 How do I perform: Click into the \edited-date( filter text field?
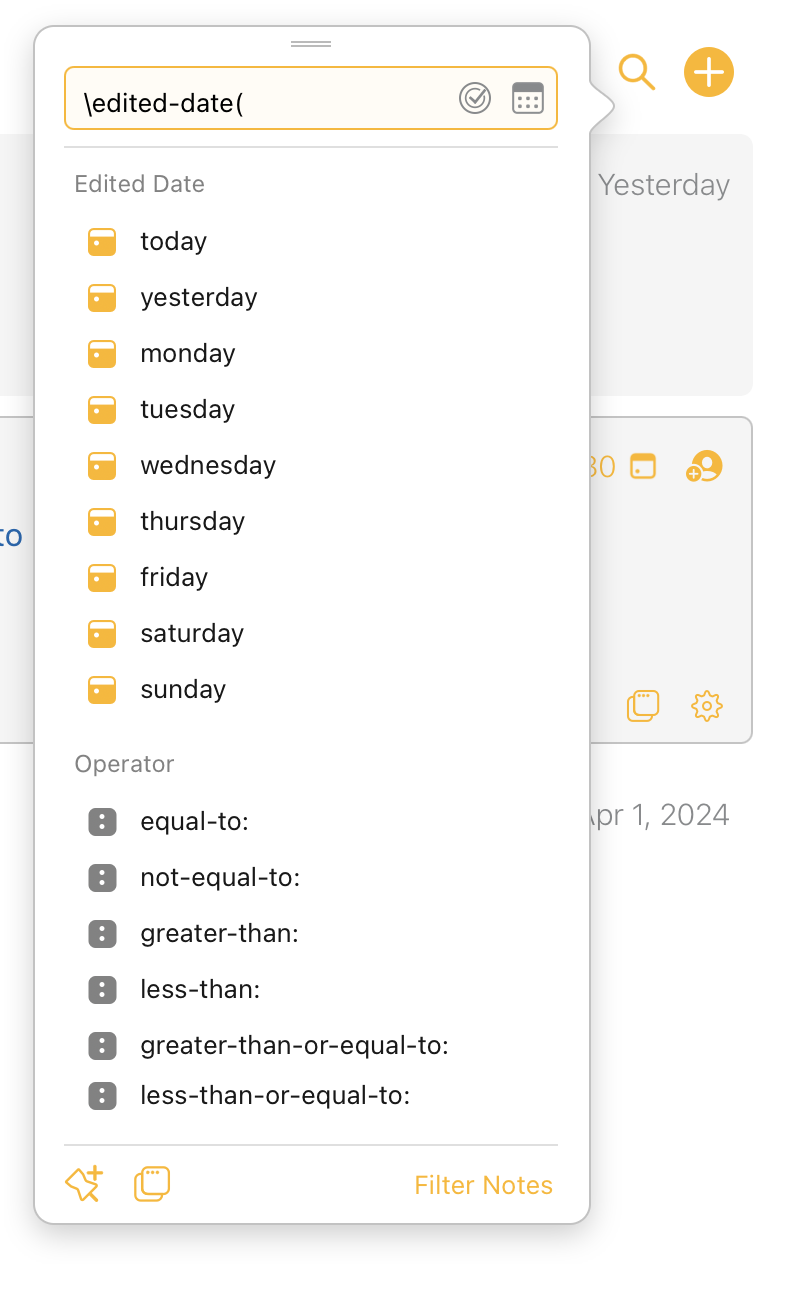tap(260, 99)
